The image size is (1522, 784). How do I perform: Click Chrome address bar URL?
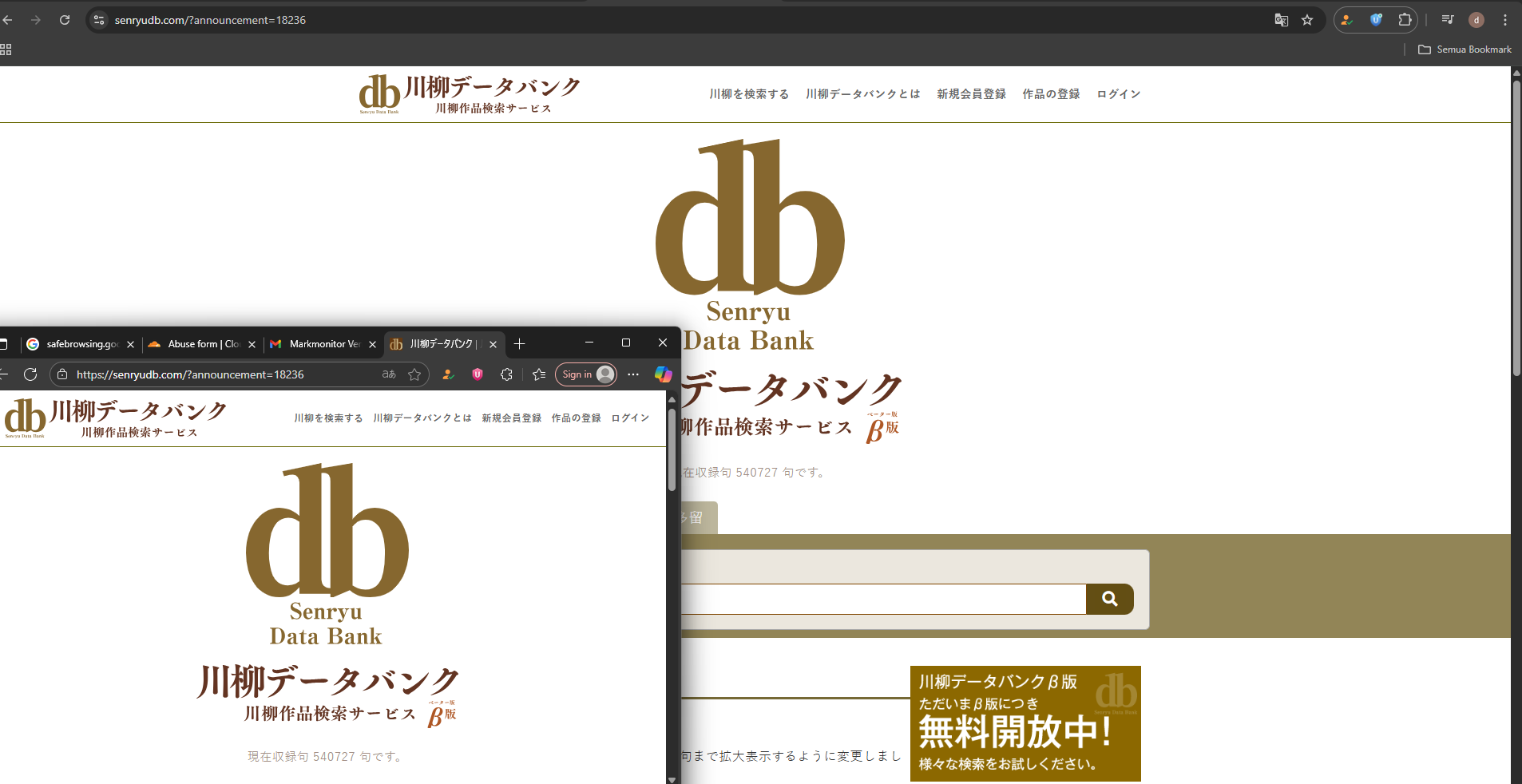click(210, 20)
